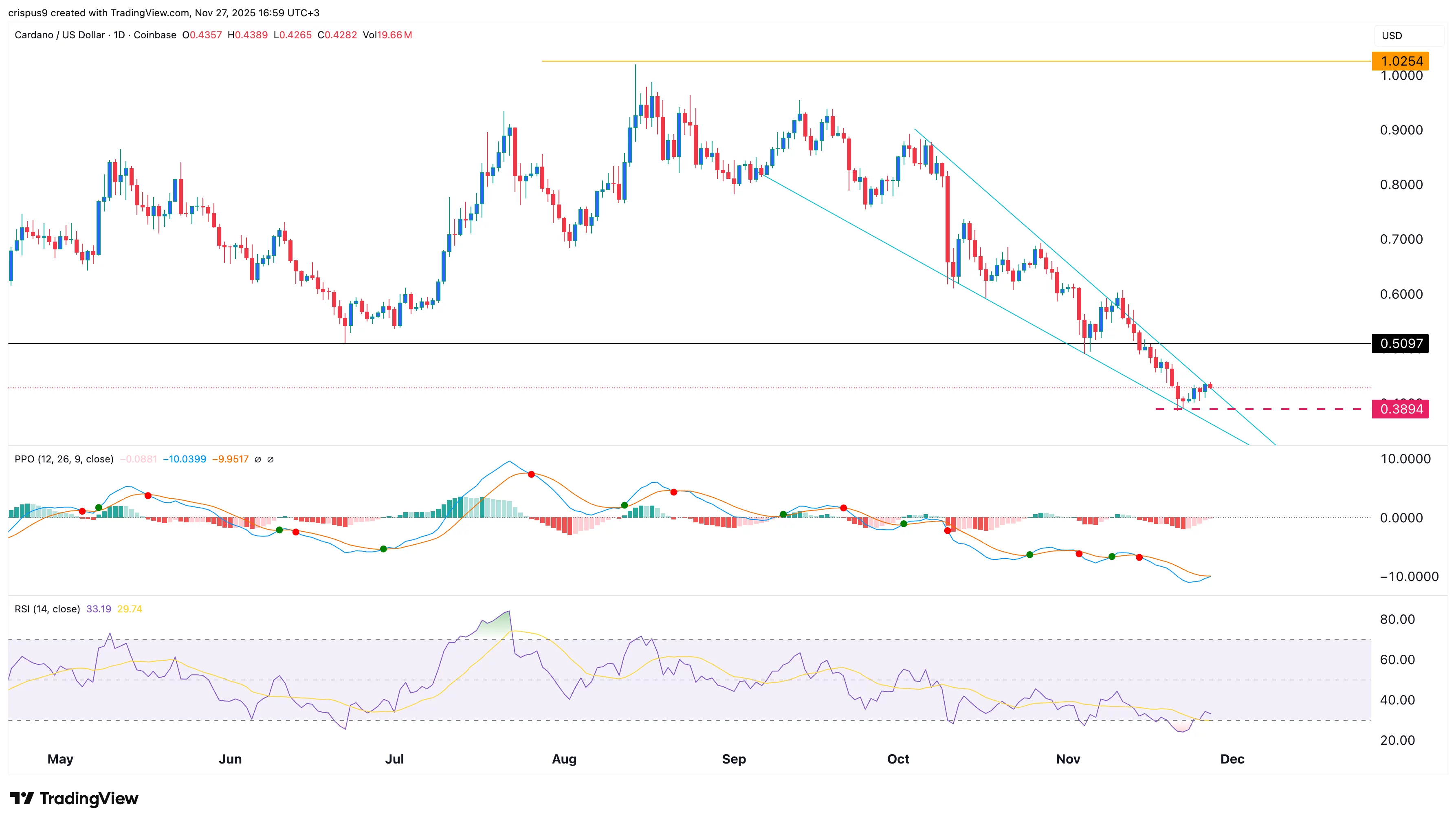The image size is (1456, 823).
Task: Click the pink 0.3894 price tag on the axis
Action: pyautogui.click(x=1400, y=409)
